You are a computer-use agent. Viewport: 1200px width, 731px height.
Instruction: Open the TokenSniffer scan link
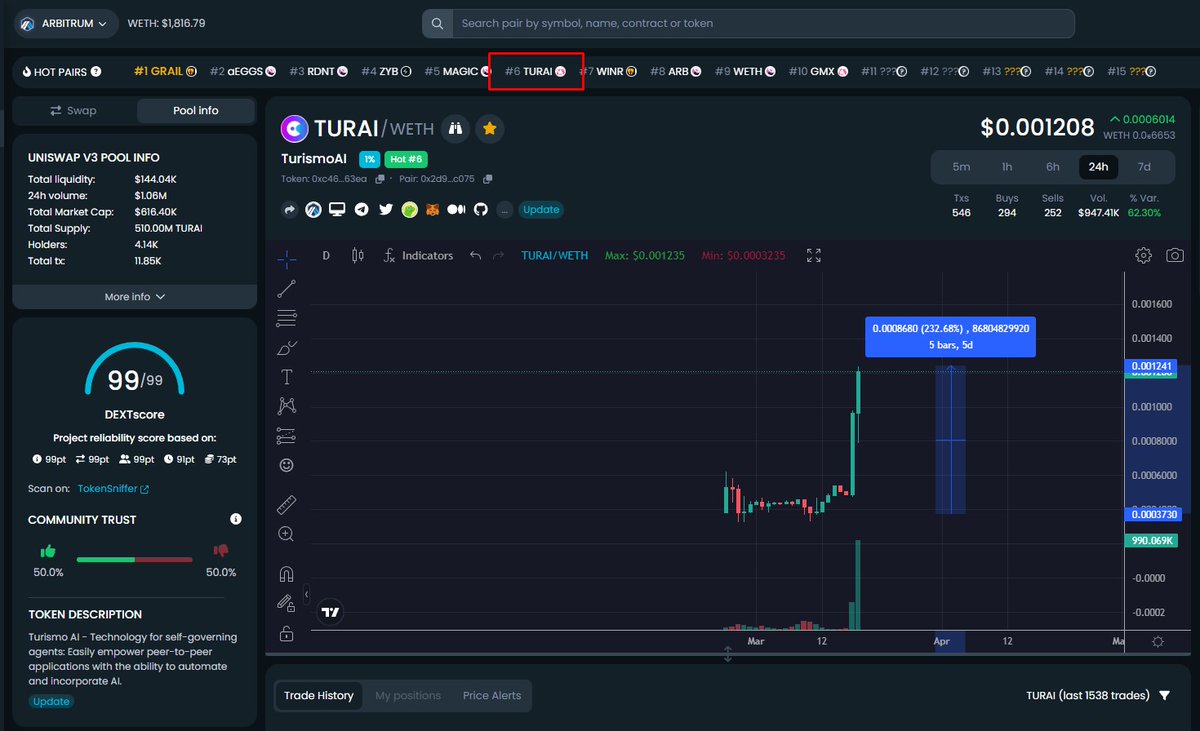coord(113,489)
